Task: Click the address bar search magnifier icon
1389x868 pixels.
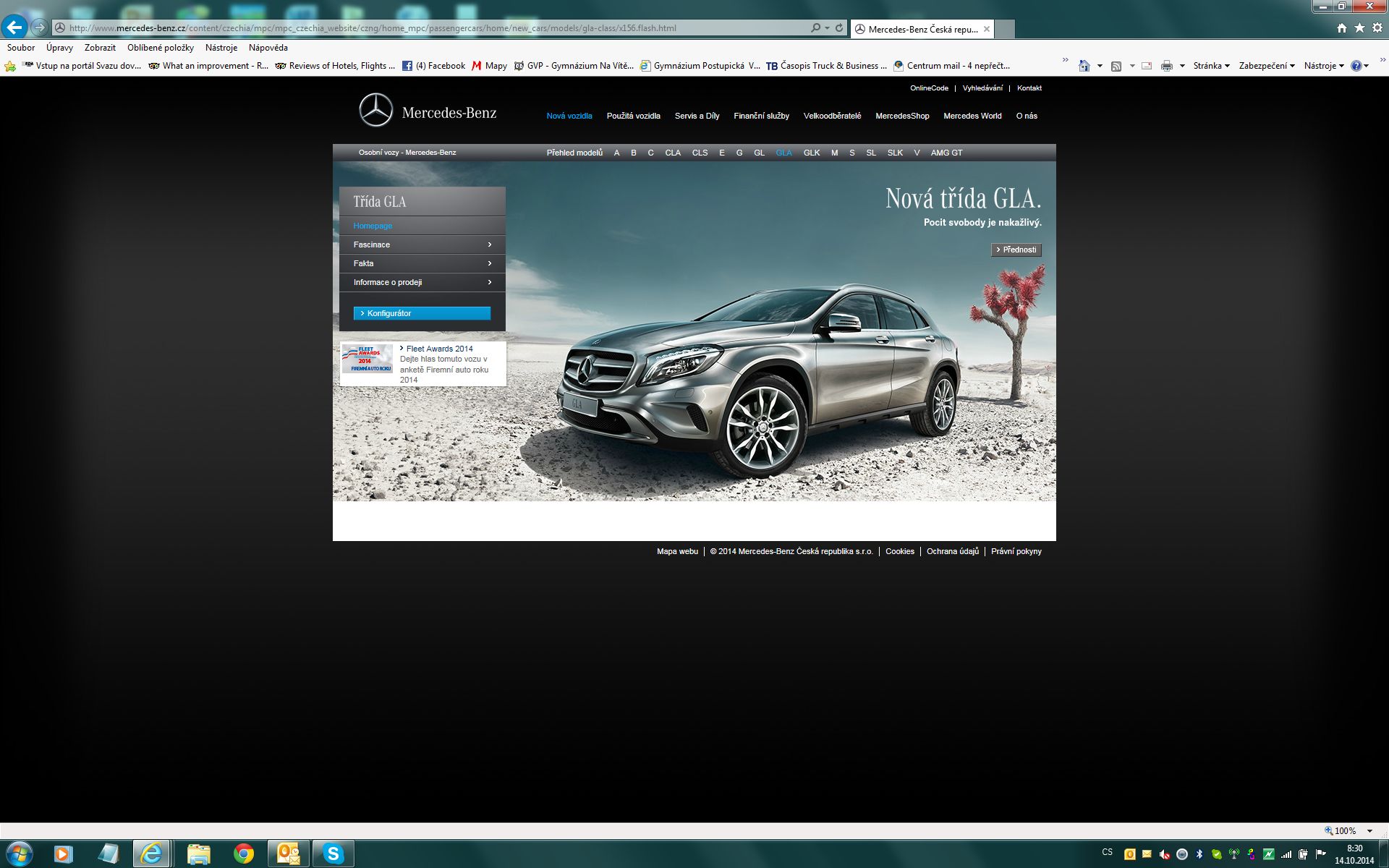Action: click(816, 28)
